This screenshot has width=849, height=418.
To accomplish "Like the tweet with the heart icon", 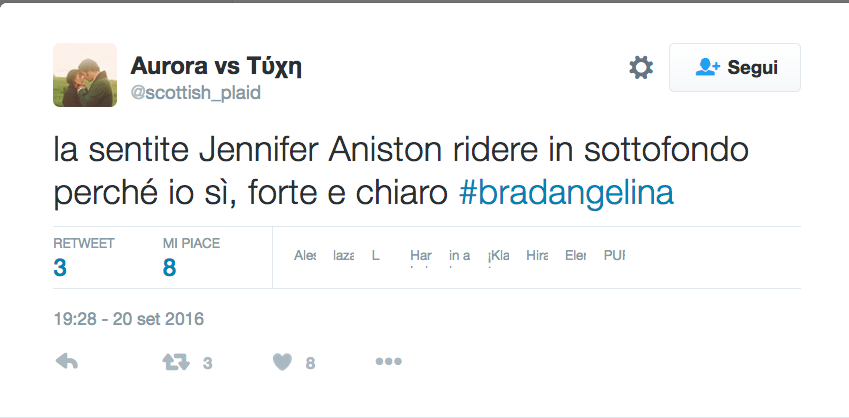I will coord(281,362).
